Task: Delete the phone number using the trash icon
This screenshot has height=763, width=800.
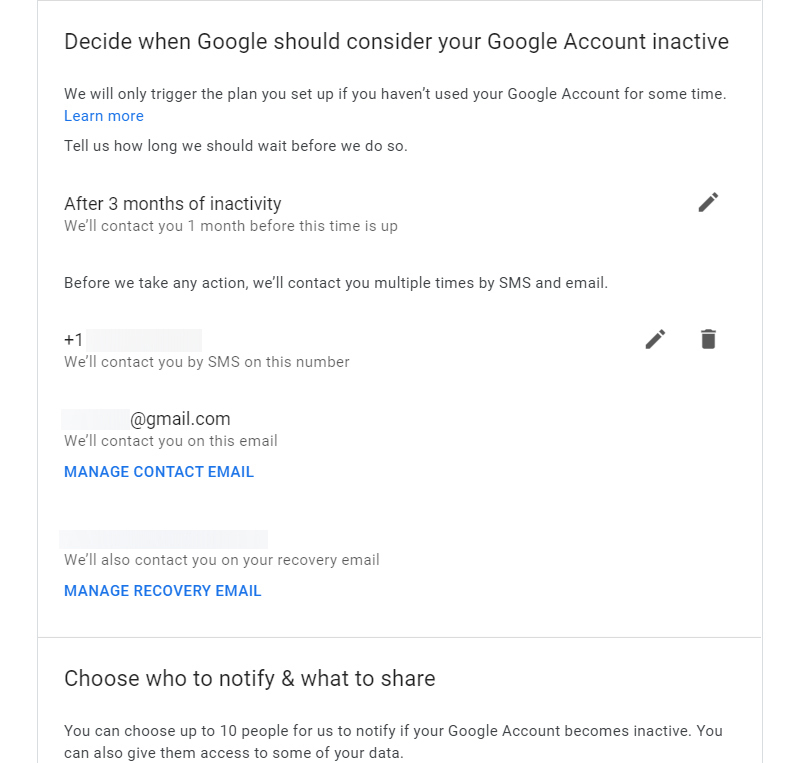Action: click(x=708, y=339)
